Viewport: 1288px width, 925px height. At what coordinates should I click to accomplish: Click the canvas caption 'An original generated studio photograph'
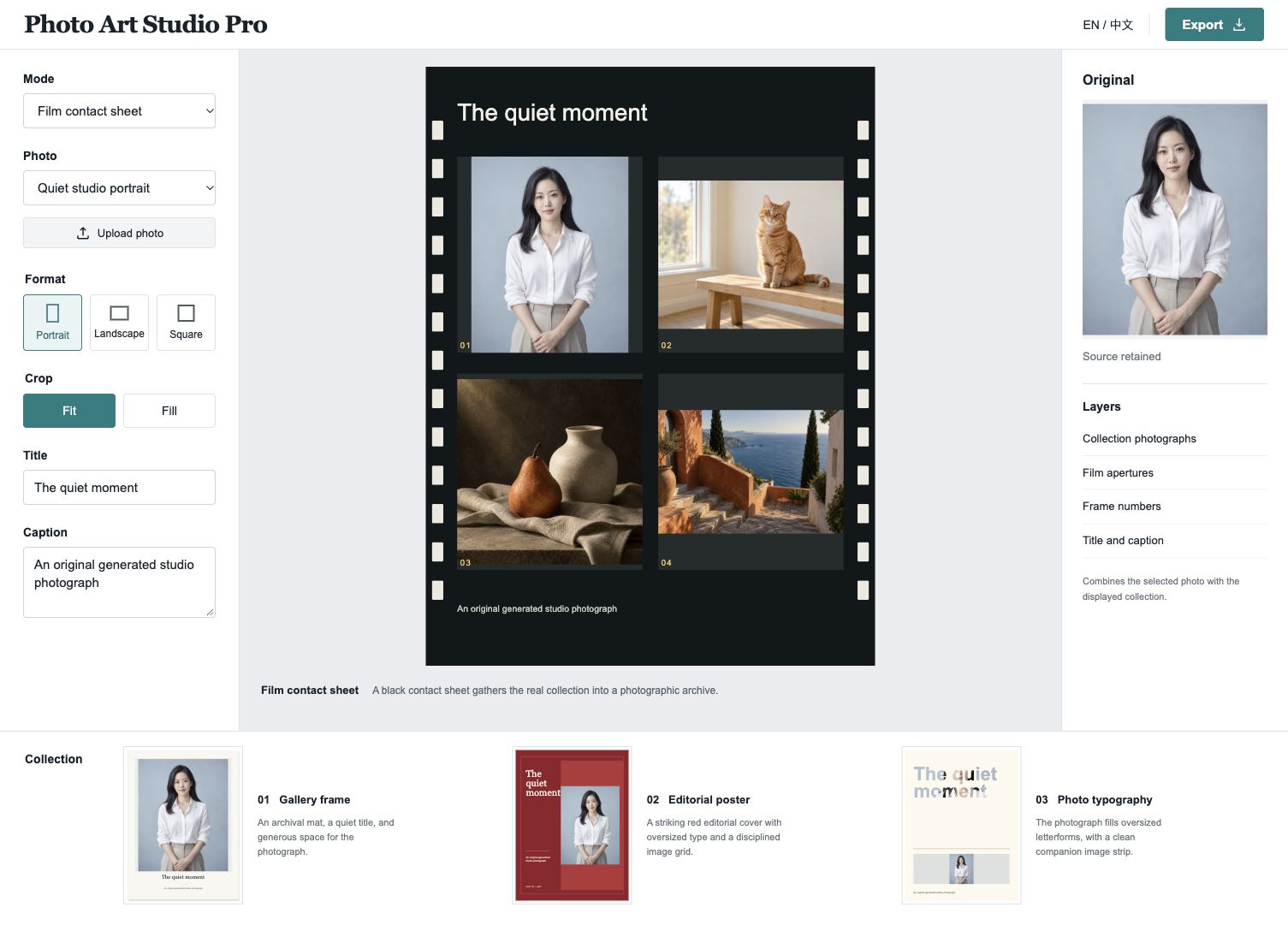pos(537,609)
